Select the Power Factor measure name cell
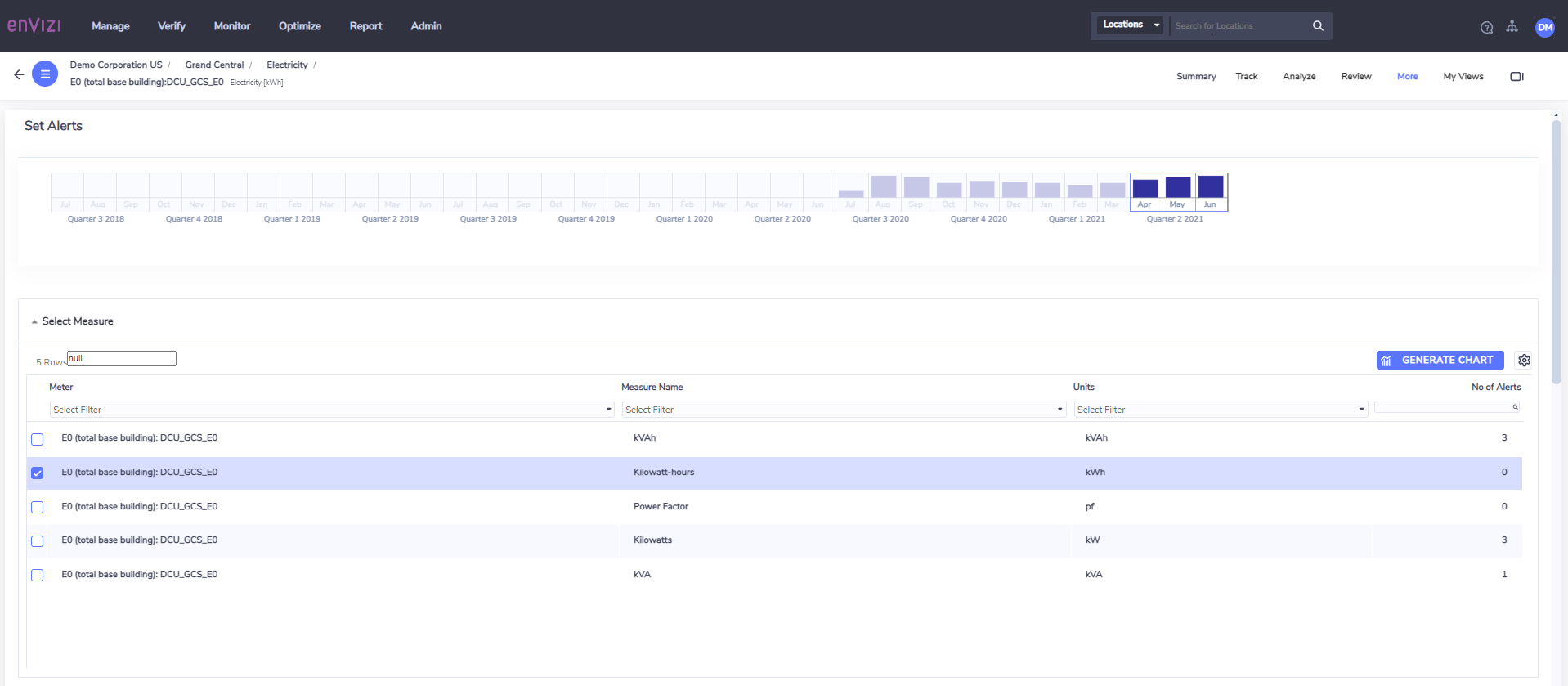Image resolution: width=1568 pixels, height=686 pixels. [661, 506]
